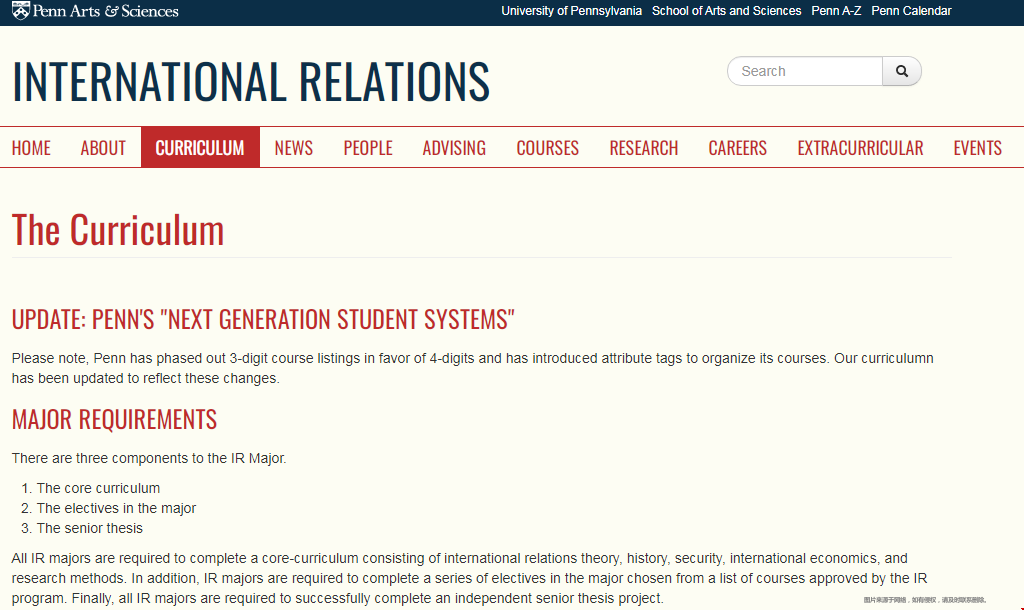Open the Penn A-Z link

click(x=836, y=11)
